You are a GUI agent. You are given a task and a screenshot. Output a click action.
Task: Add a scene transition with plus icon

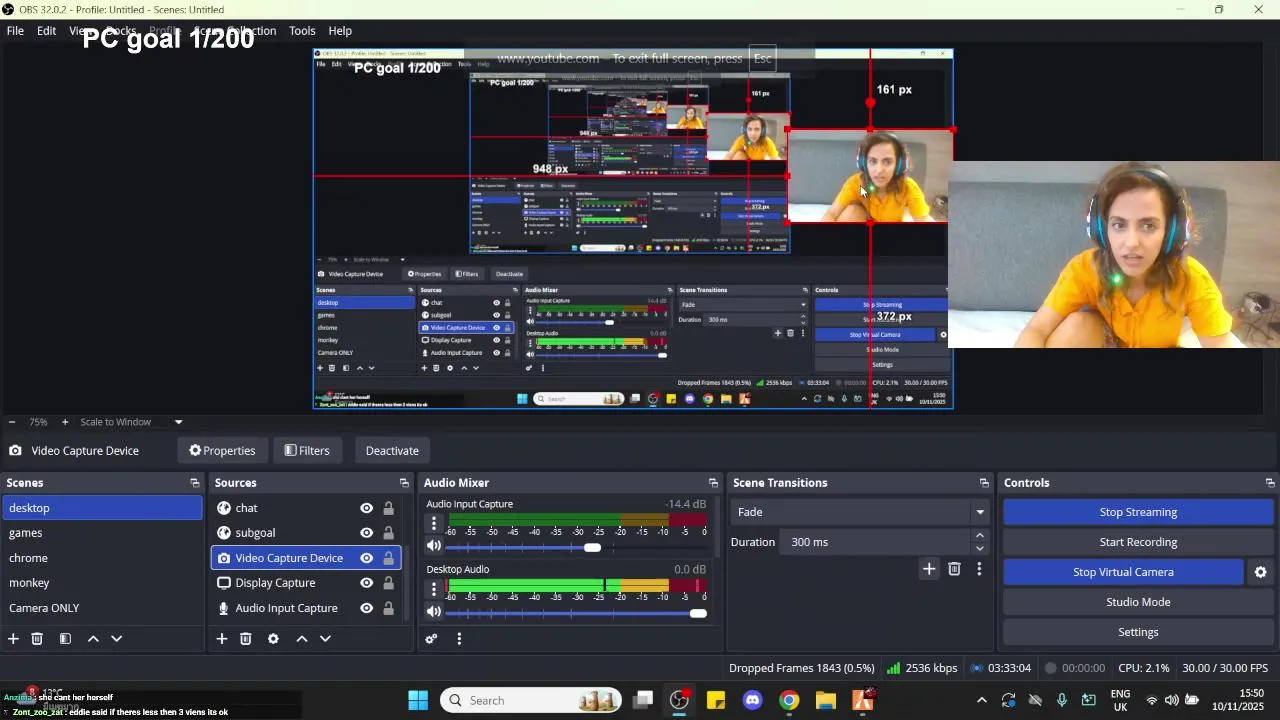[929, 569]
